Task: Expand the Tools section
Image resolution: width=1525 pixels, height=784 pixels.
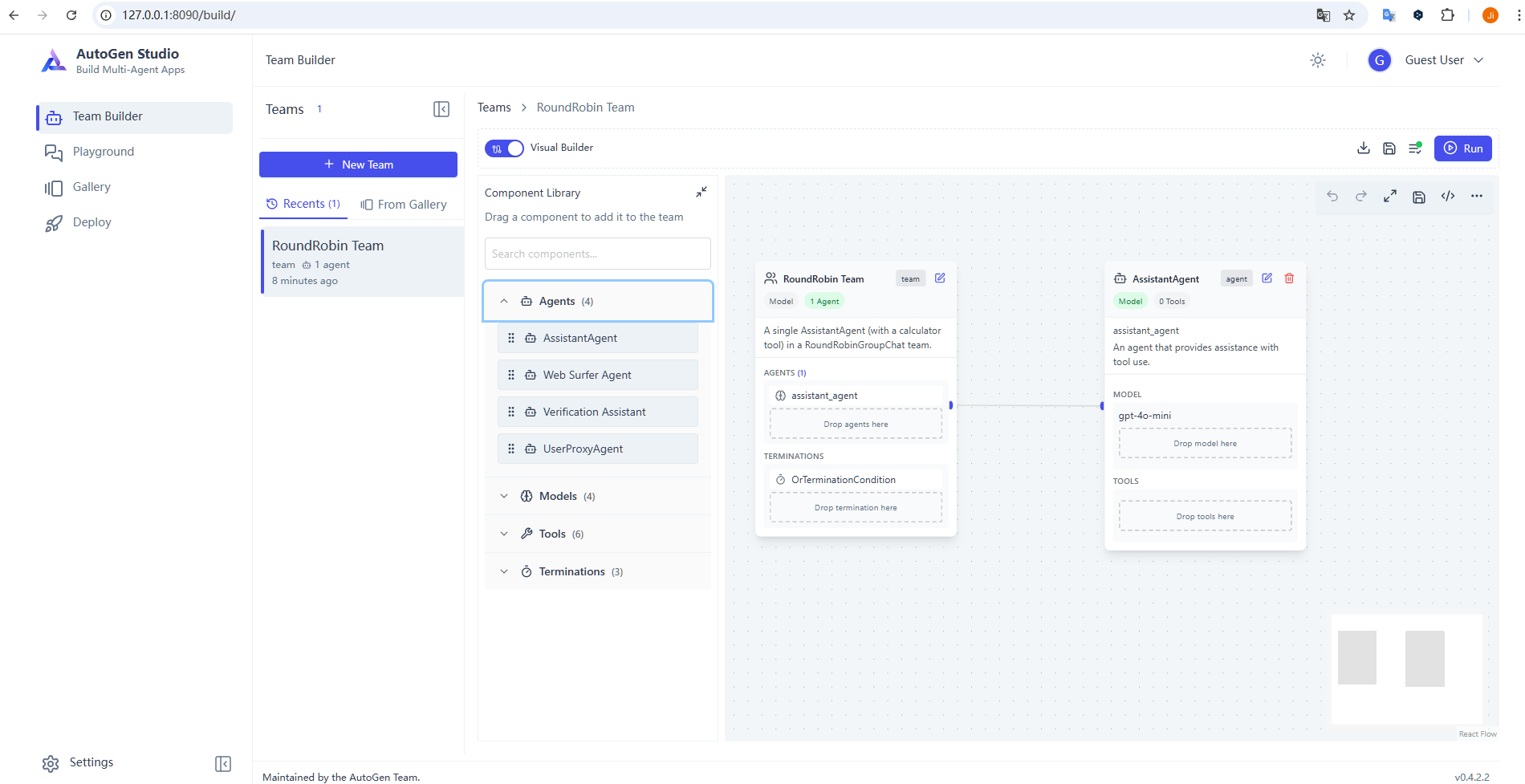Action: coord(598,534)
